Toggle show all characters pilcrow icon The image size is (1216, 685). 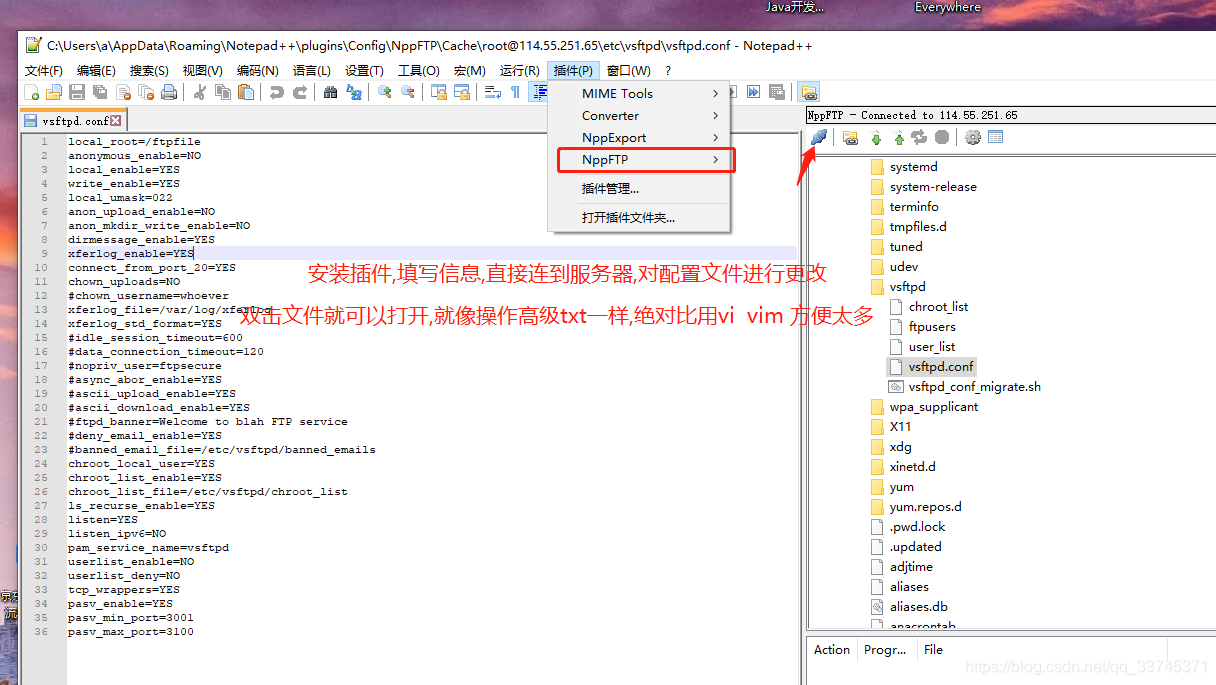coord(515,92)
